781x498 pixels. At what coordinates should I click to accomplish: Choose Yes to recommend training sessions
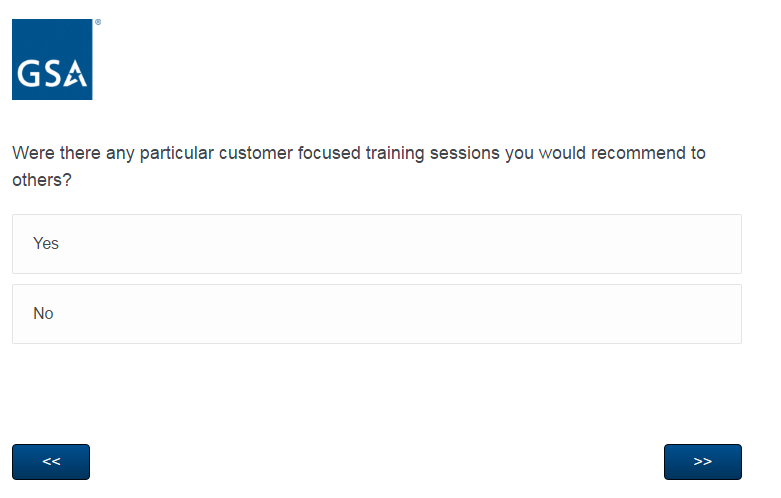point(376,244)
